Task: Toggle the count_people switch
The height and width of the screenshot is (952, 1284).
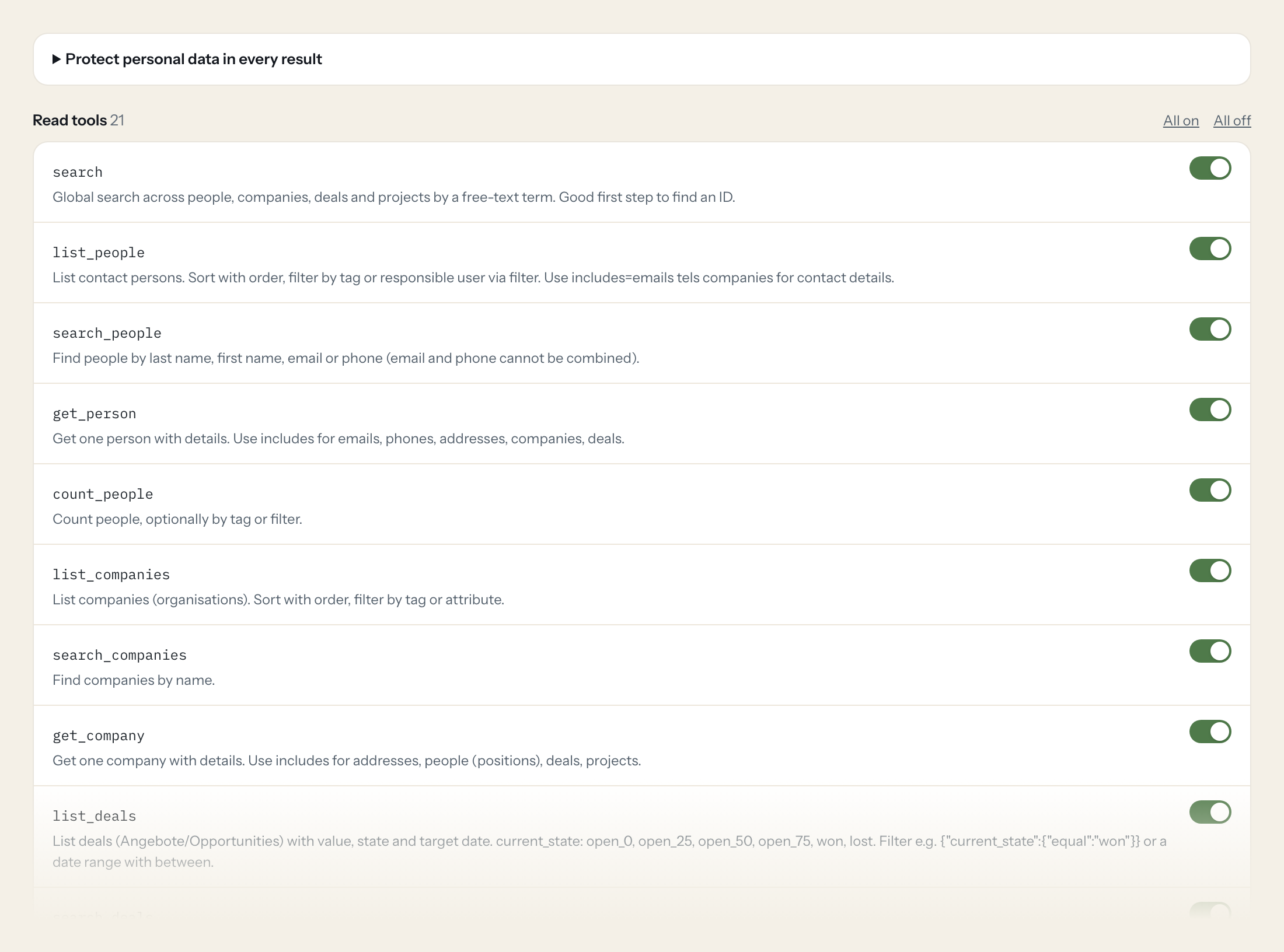Action: pos(1210,490)
